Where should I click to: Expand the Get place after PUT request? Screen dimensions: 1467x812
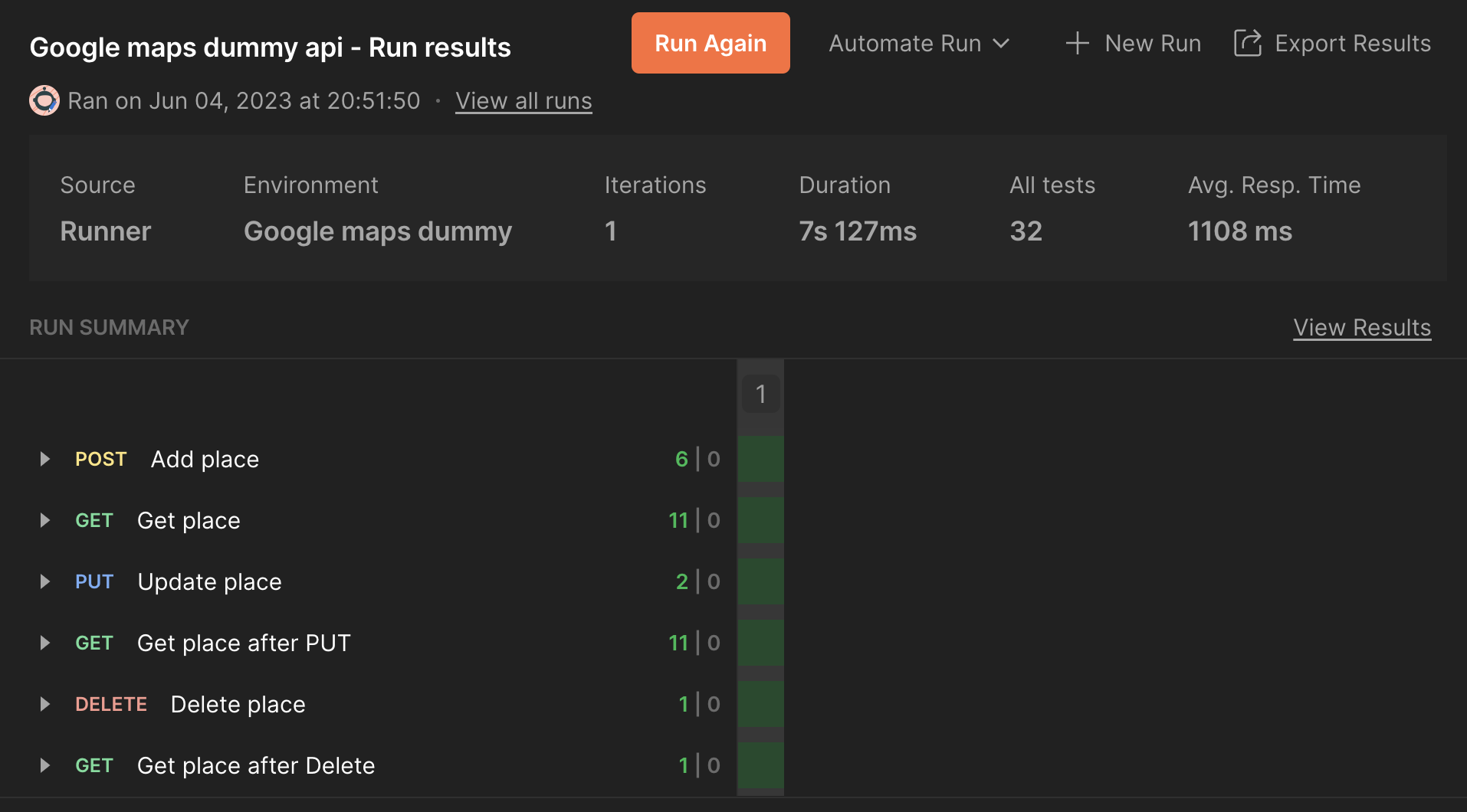[x=44, y=643]
